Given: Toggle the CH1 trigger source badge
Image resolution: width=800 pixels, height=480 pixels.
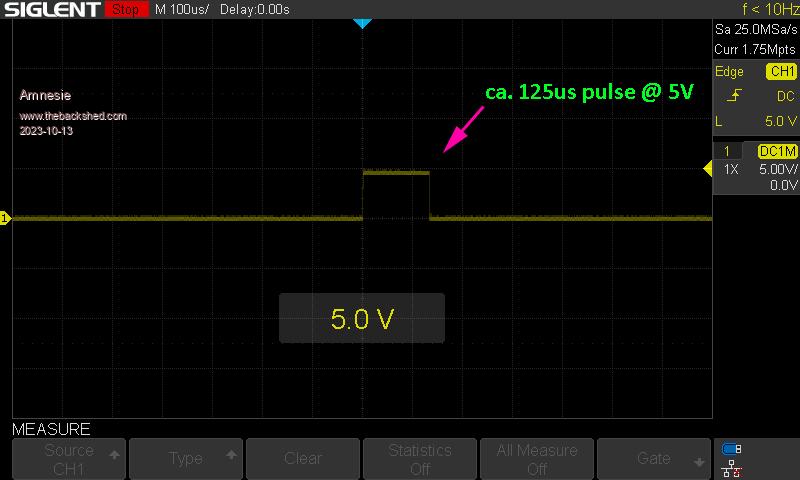Looking at the screenshot, I should click(780, 72).
